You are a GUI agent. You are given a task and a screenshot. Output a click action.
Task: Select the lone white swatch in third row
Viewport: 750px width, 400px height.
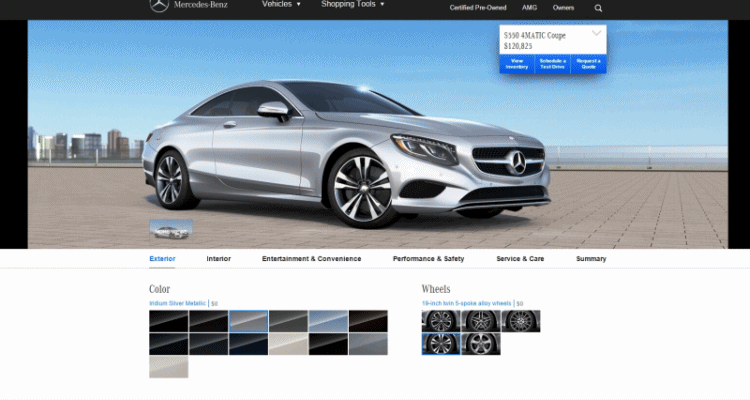point(169,367)
